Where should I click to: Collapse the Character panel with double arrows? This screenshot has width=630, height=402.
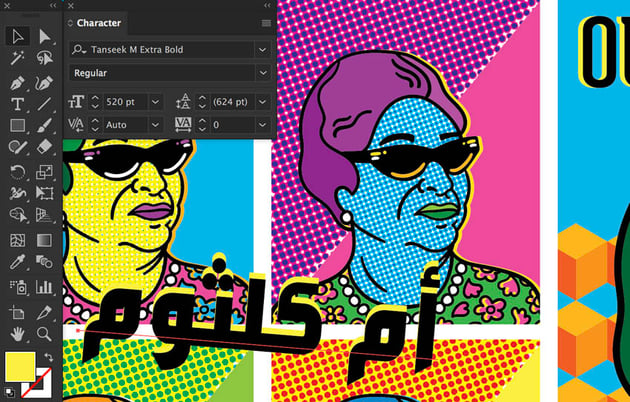tap(267, 5)
